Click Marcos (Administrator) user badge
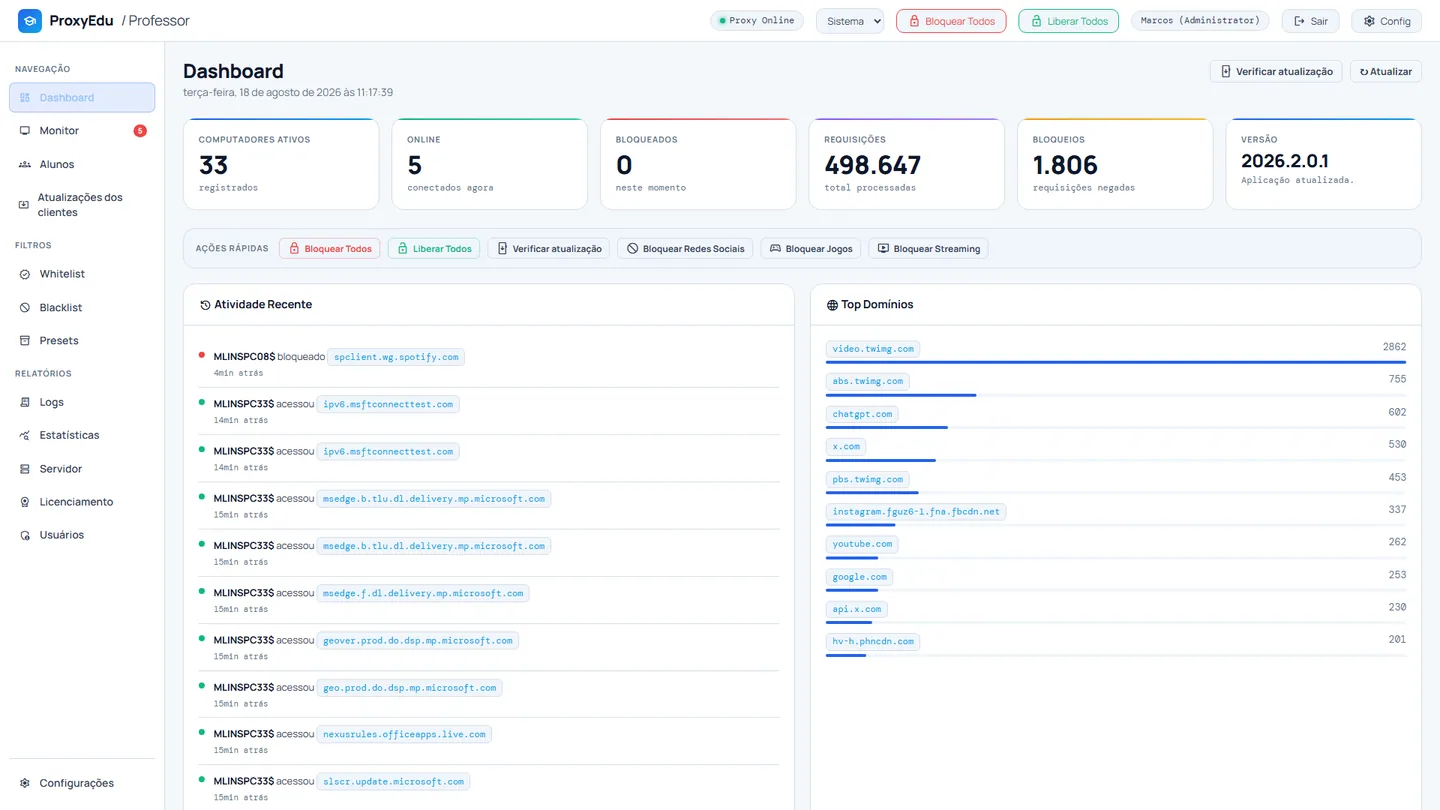 [1200, 21]
